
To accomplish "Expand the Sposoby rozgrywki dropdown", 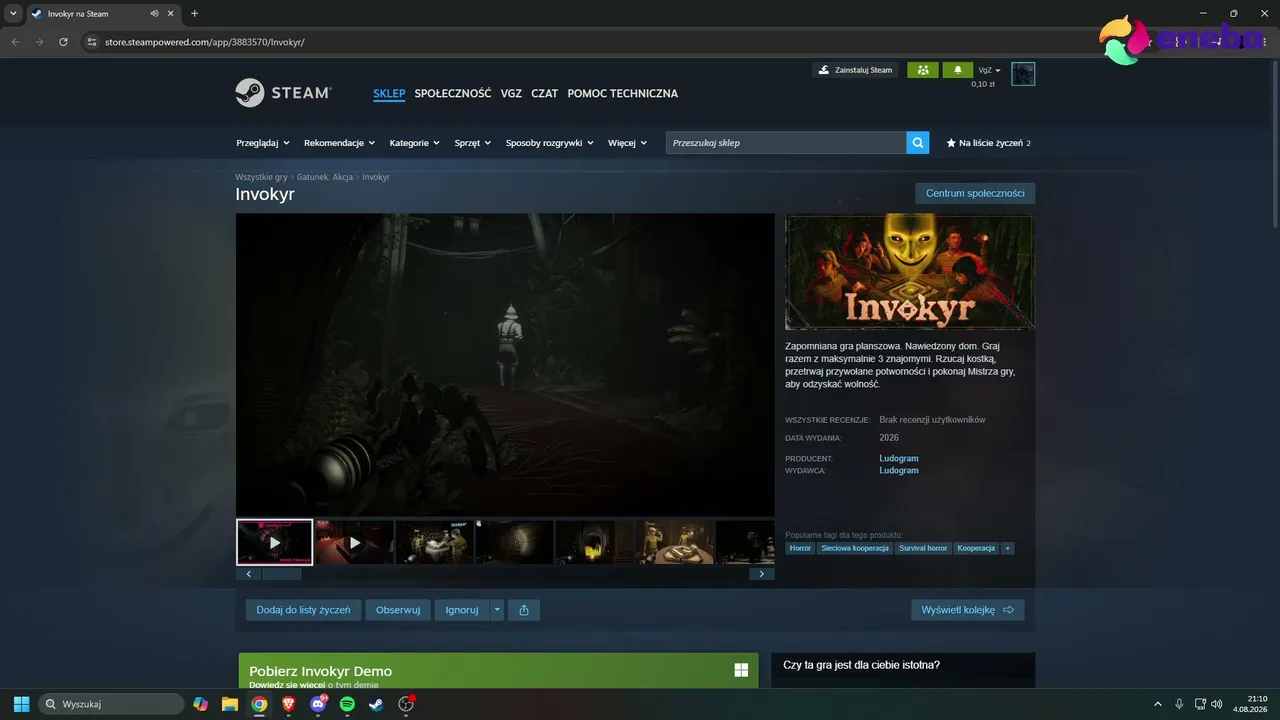I will [x=550, y=143].
